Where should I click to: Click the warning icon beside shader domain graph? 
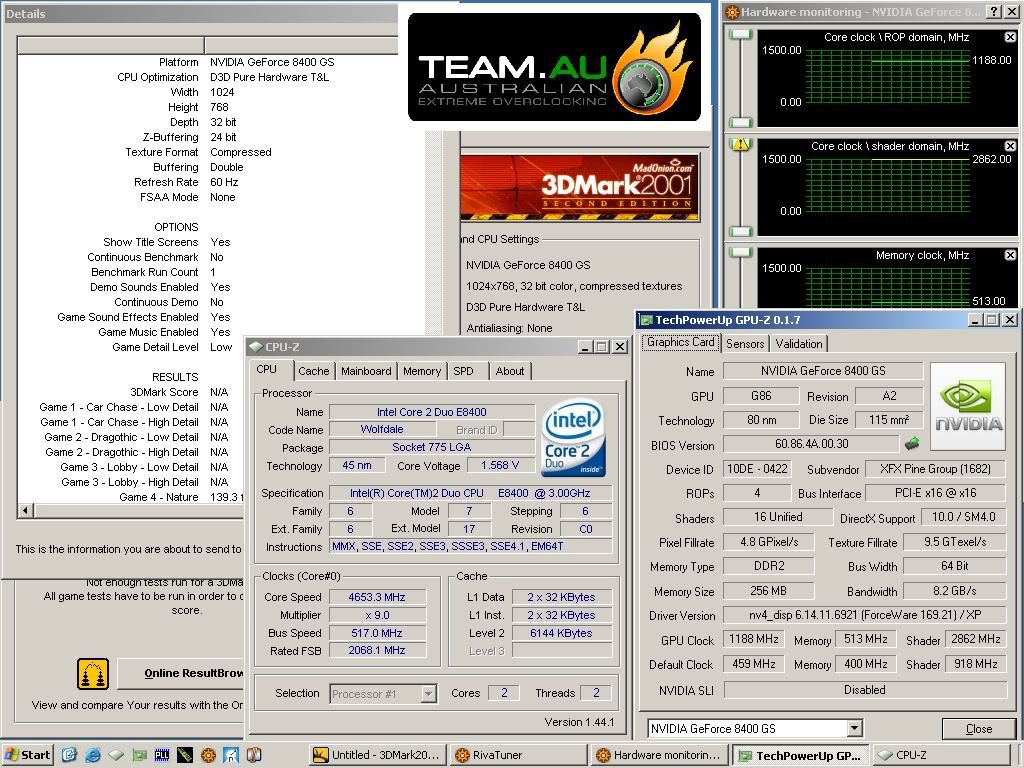click(741, 144)
